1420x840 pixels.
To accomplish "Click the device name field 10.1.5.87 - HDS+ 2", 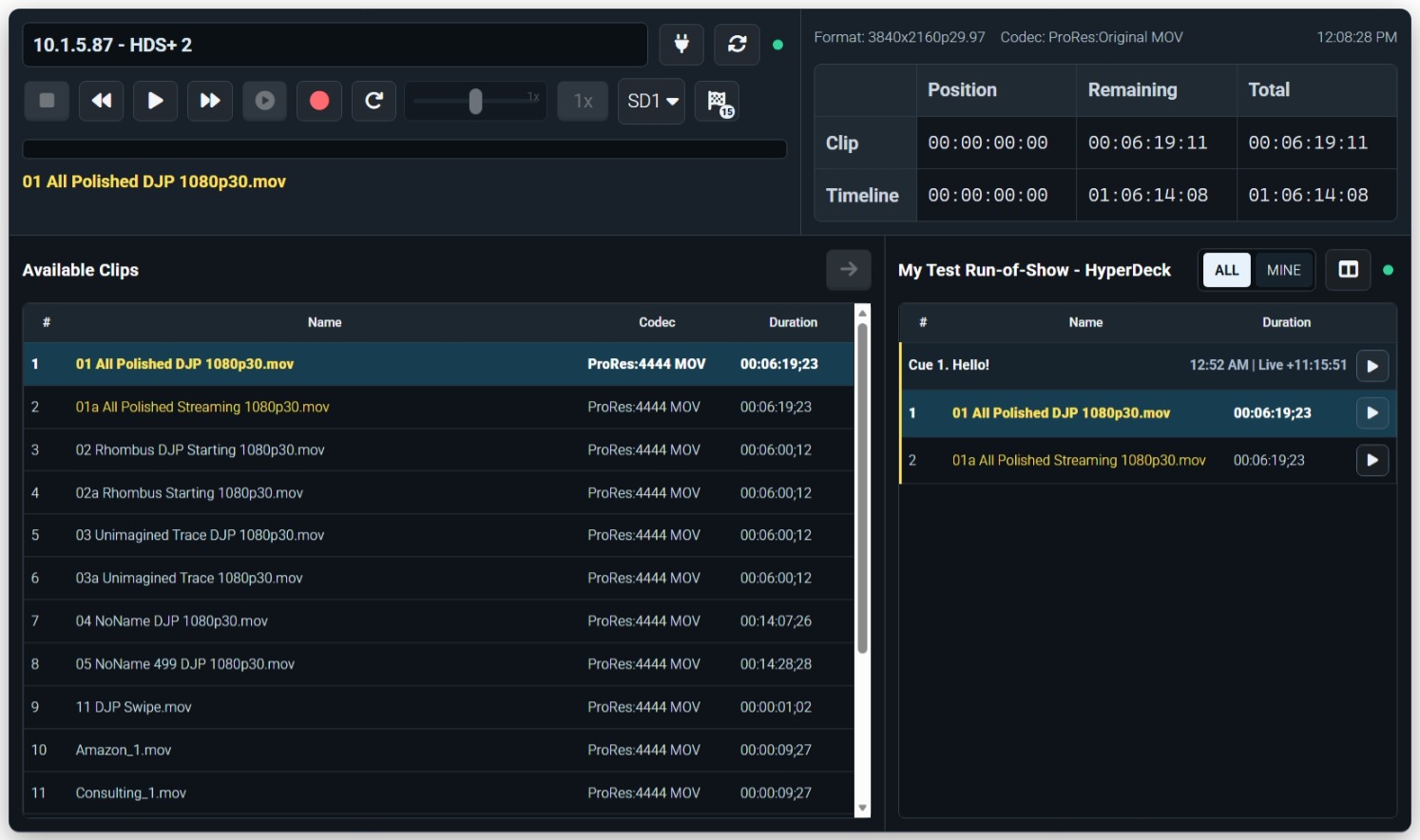I will [x=335, y=45].
